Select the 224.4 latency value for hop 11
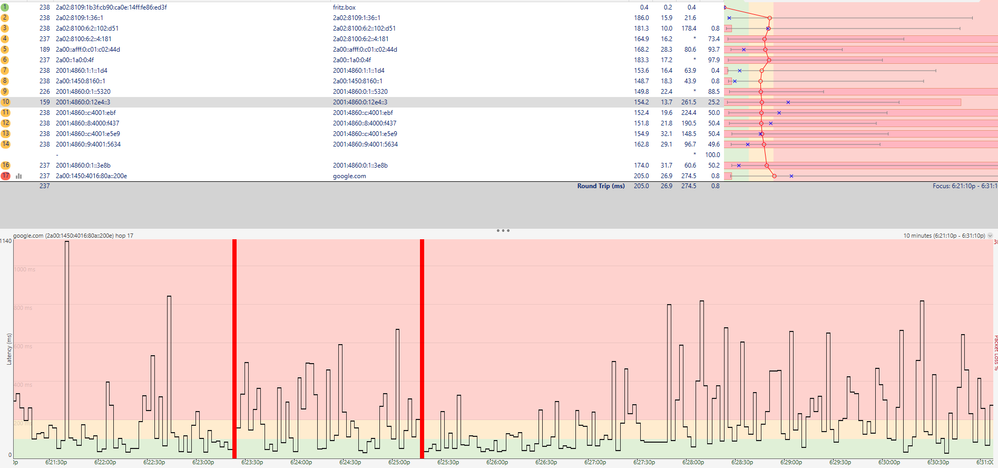The width and height of the screenshot is (998, 468). pos(688,113)
